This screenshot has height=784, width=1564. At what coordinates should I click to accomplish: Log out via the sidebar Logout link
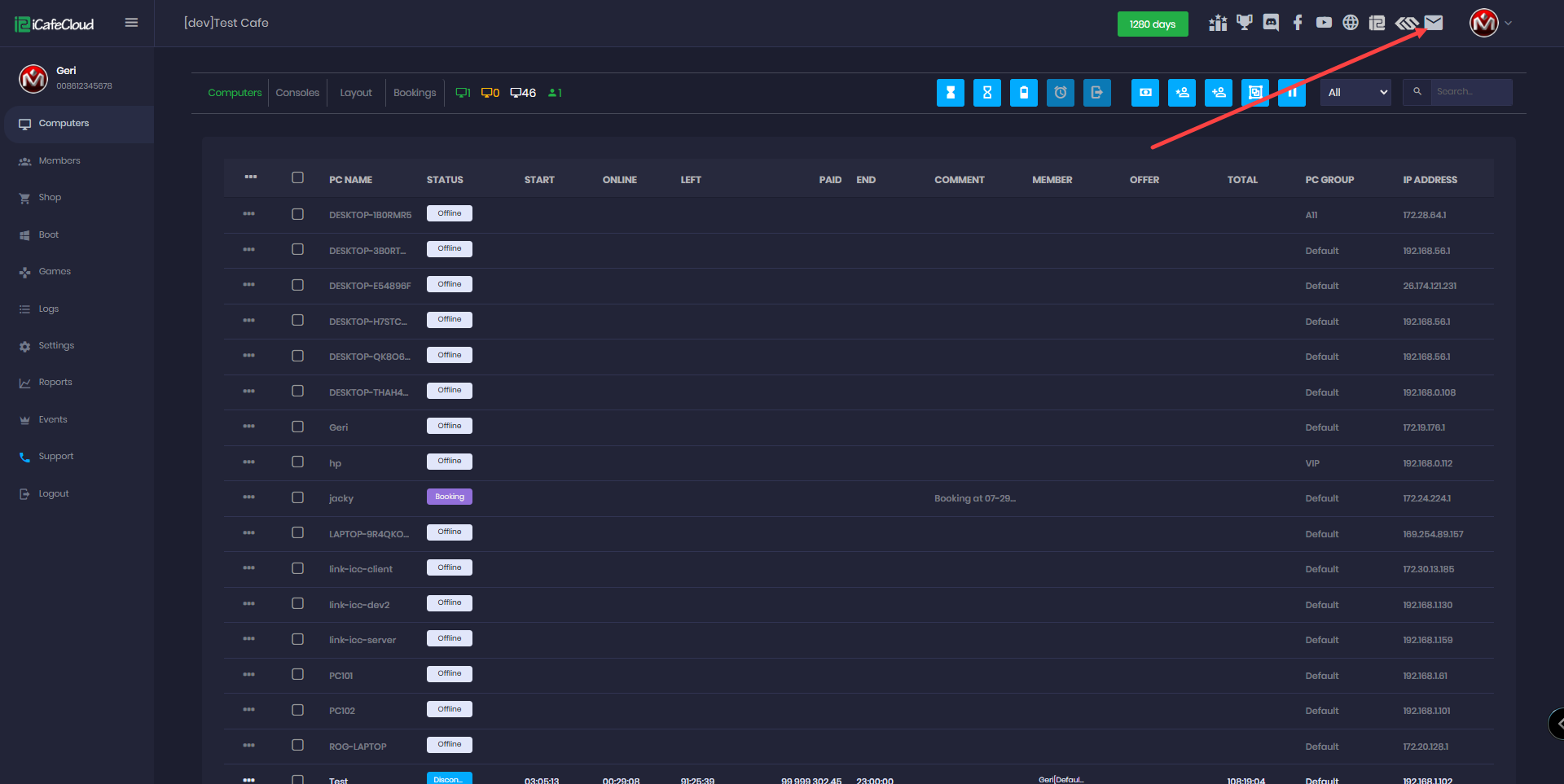tap(54, 494)
